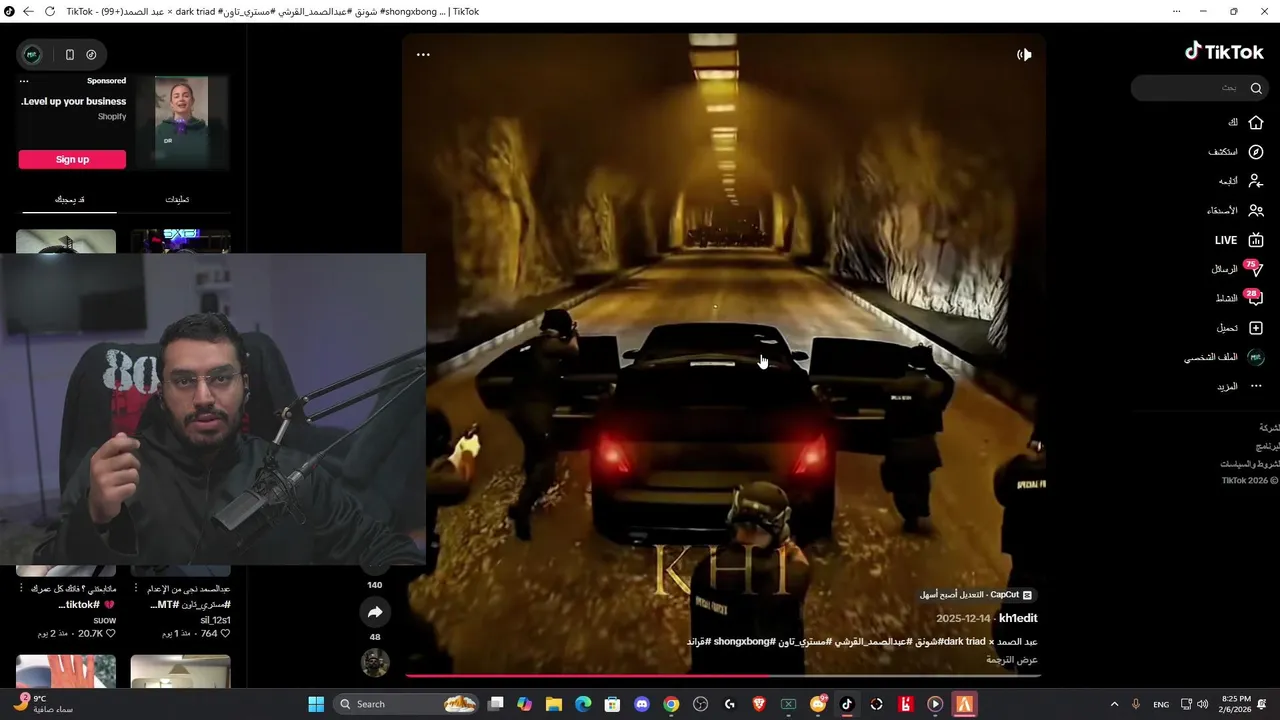Viewport: 1280px width, 720px height.
Task: Click the phone icon in top-left pill
Action: point(69,55)
